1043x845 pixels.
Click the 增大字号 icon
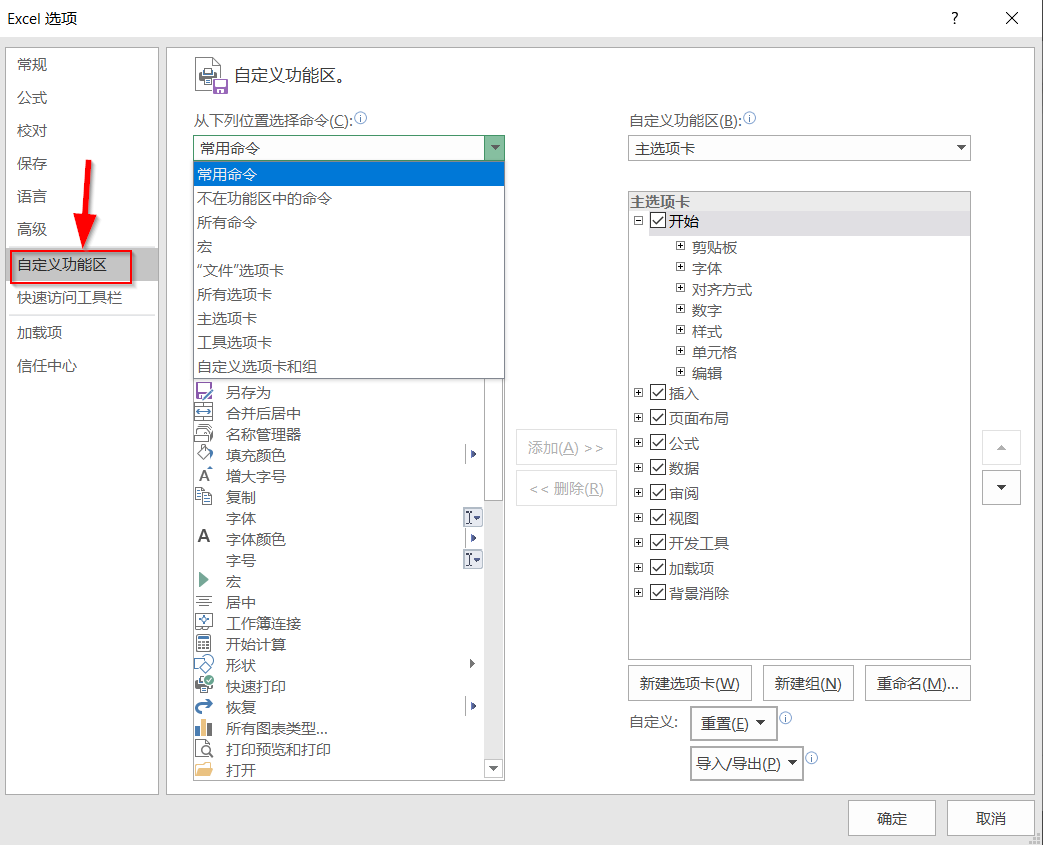(204, 476)
